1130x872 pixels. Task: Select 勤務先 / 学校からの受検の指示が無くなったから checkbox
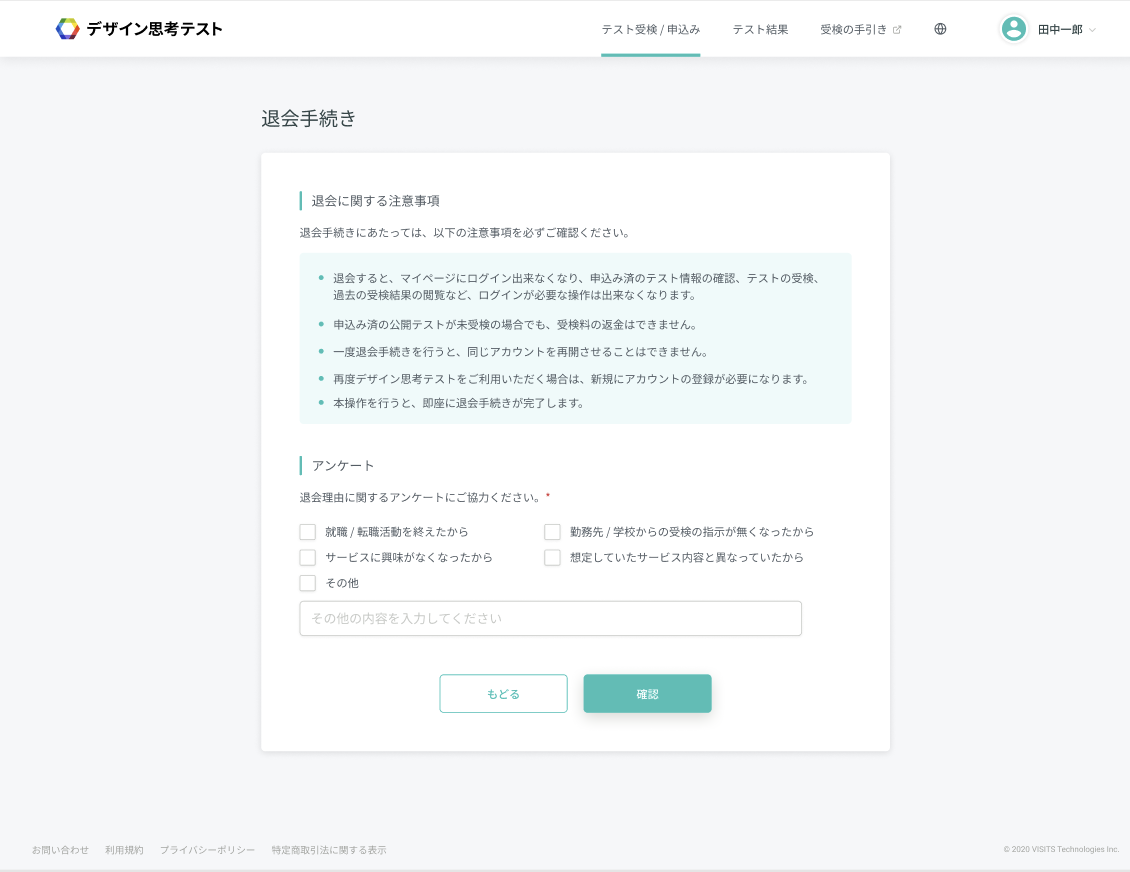552,532
